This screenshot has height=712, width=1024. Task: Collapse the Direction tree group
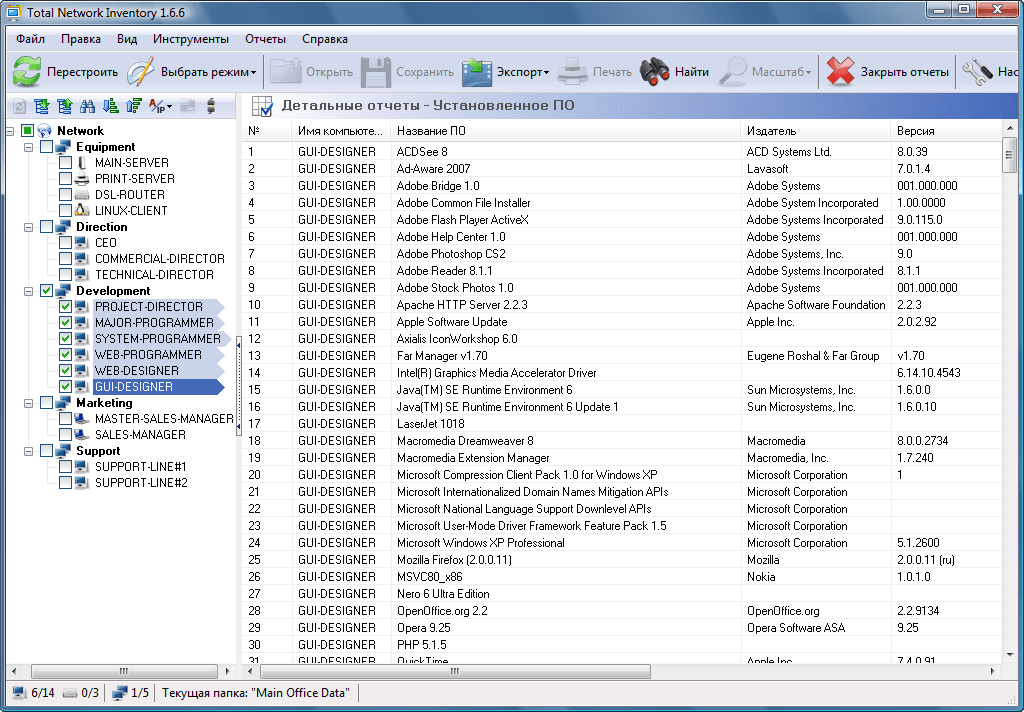29,227
